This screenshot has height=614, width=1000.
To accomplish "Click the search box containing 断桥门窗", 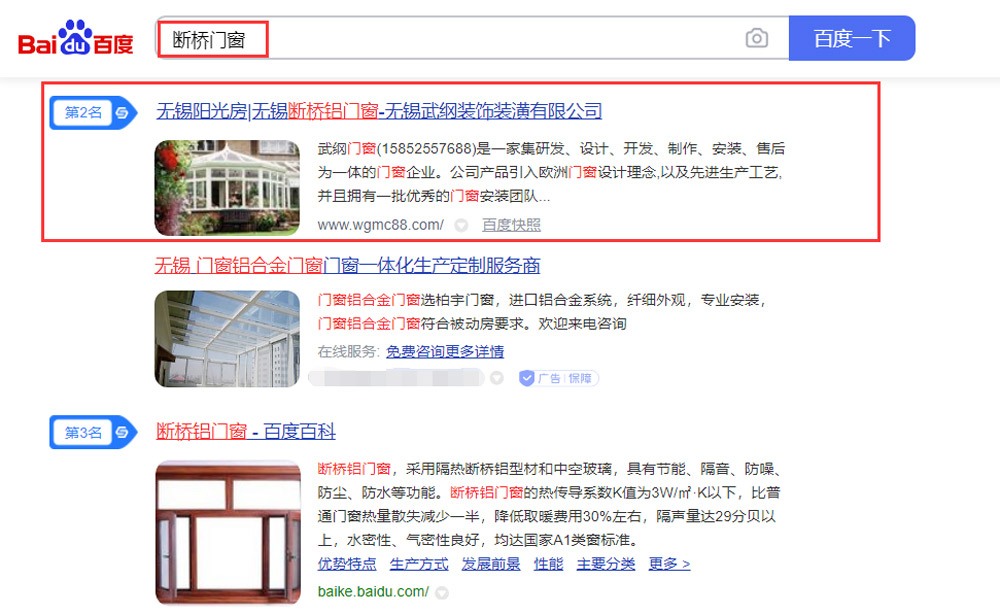I will [x=450, y=39].
